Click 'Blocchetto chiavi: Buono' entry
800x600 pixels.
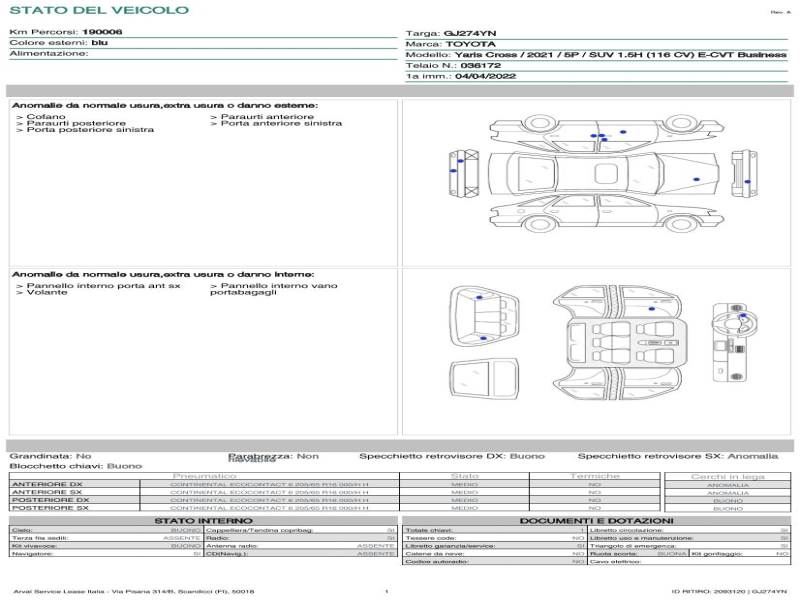(76, 466)
